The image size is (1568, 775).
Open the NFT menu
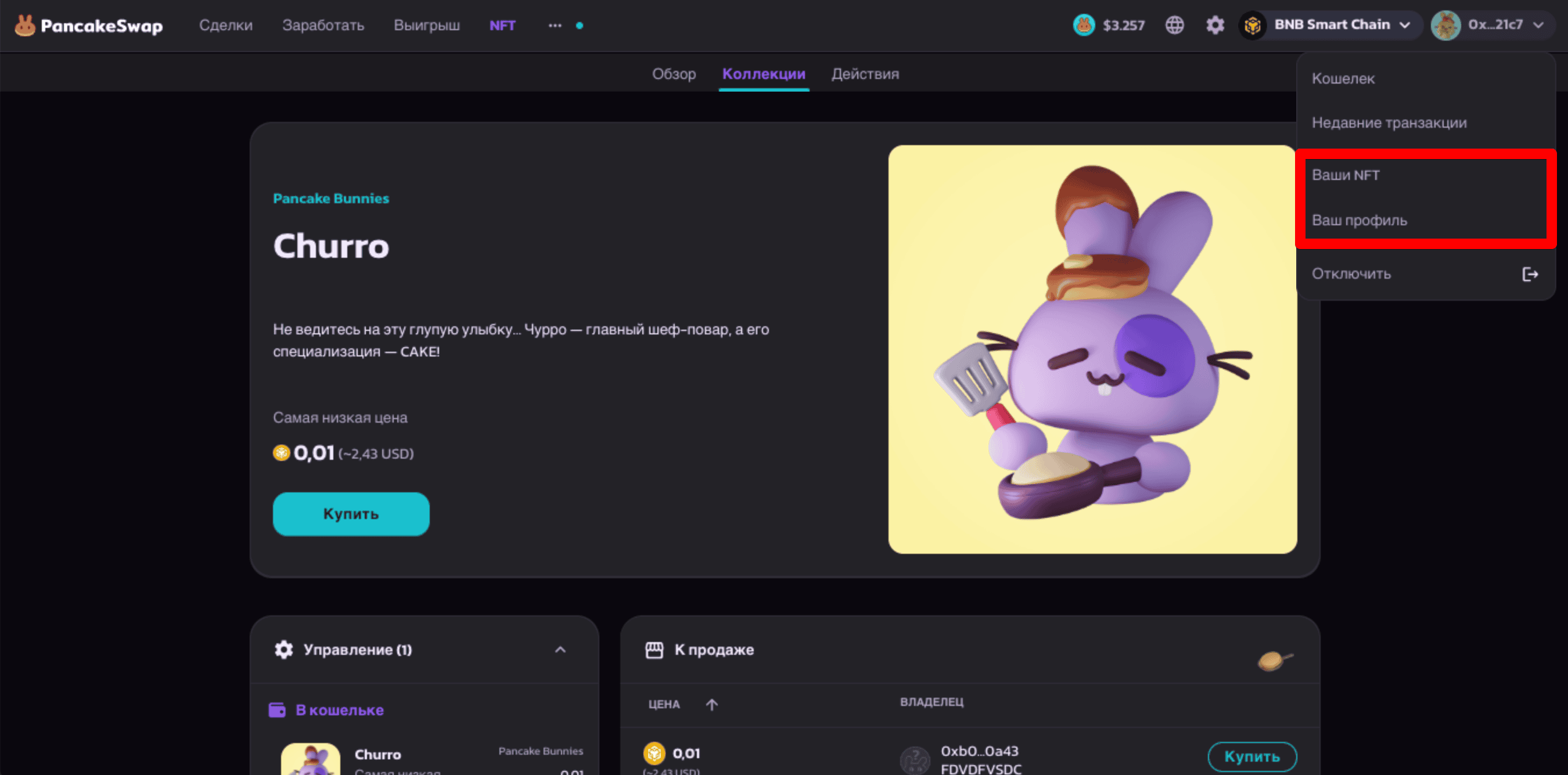click(502, 26)
